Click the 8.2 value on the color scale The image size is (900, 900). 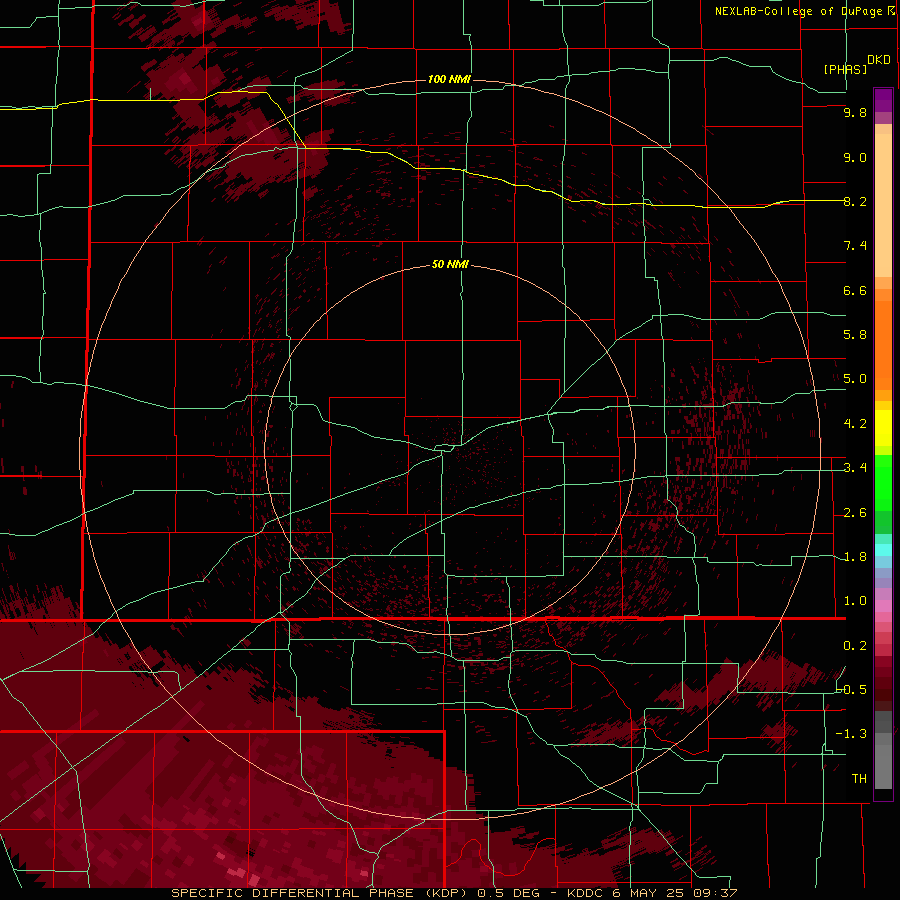click(855, 201)
